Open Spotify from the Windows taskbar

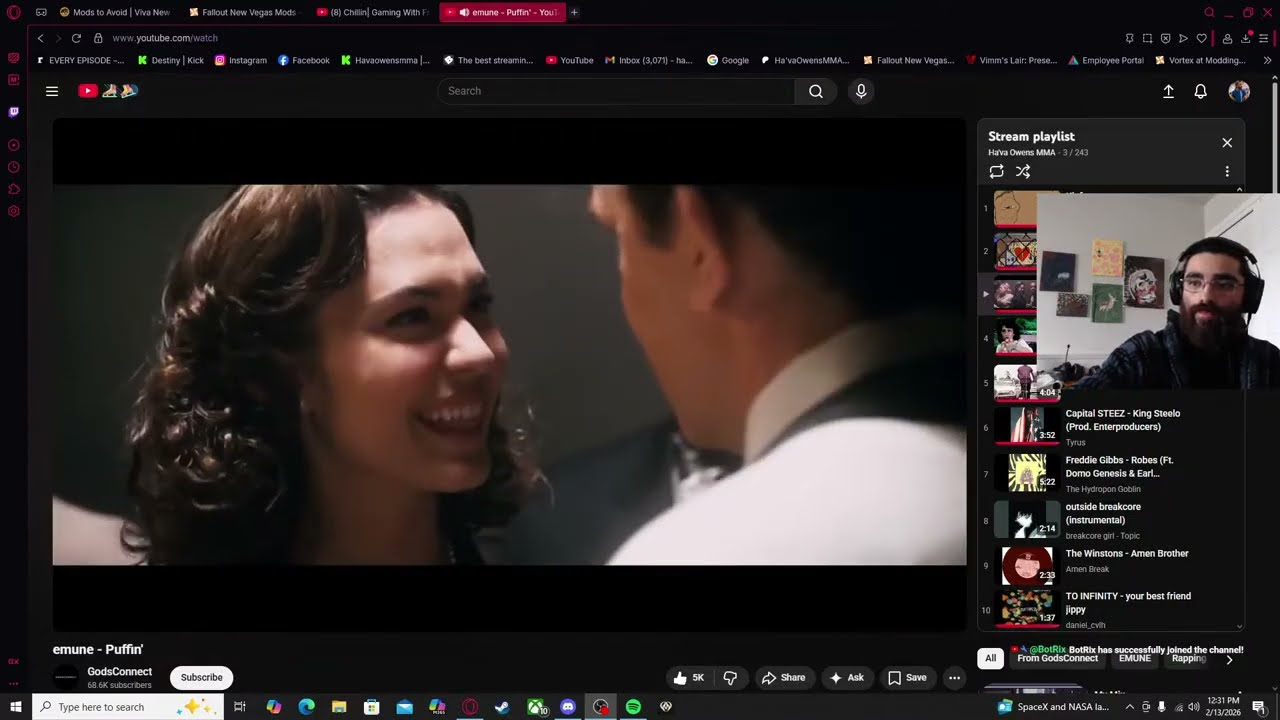coord(633,707)
